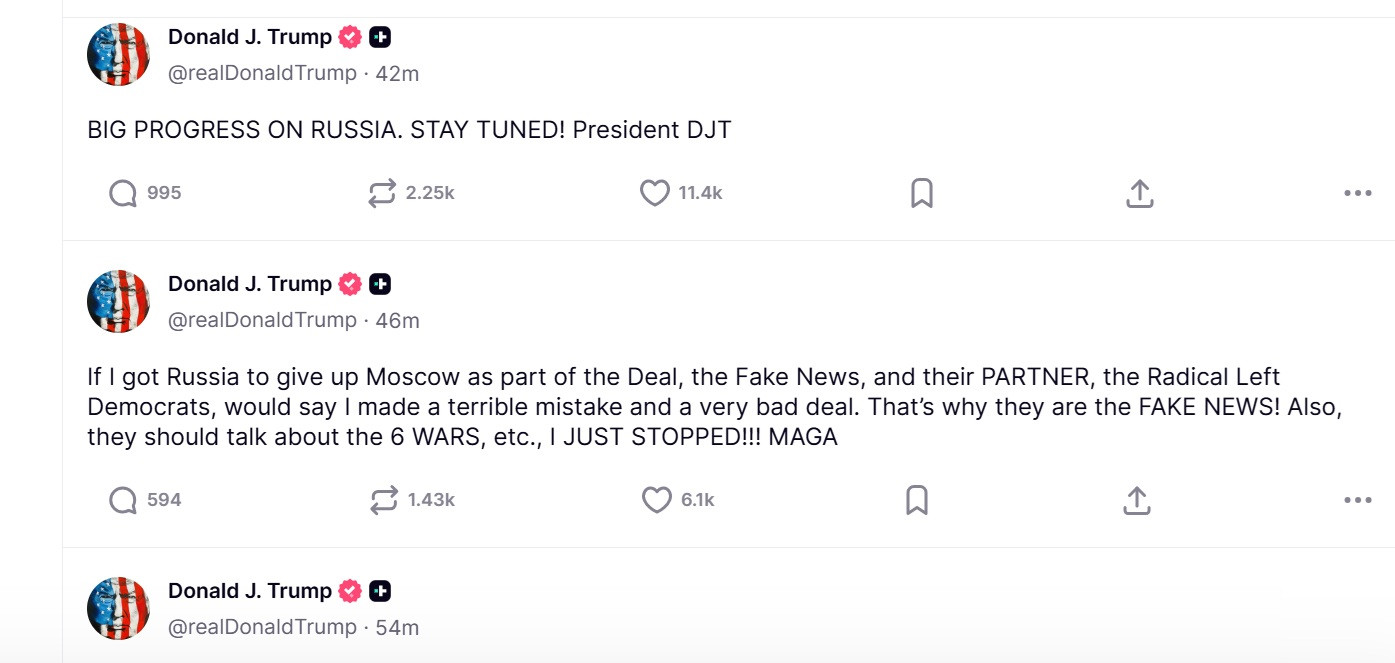Screen dimensions: 1395x663
Task: Like the BIG PROGRESS ON RUSSIA post
Action: tap(654, 193)
